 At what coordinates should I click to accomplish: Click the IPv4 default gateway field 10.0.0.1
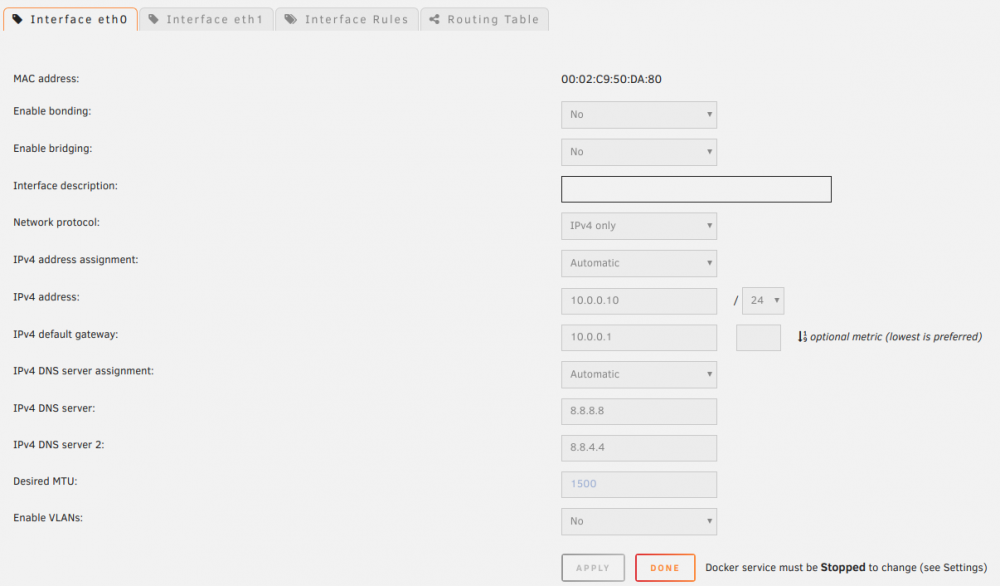point(638,337)
